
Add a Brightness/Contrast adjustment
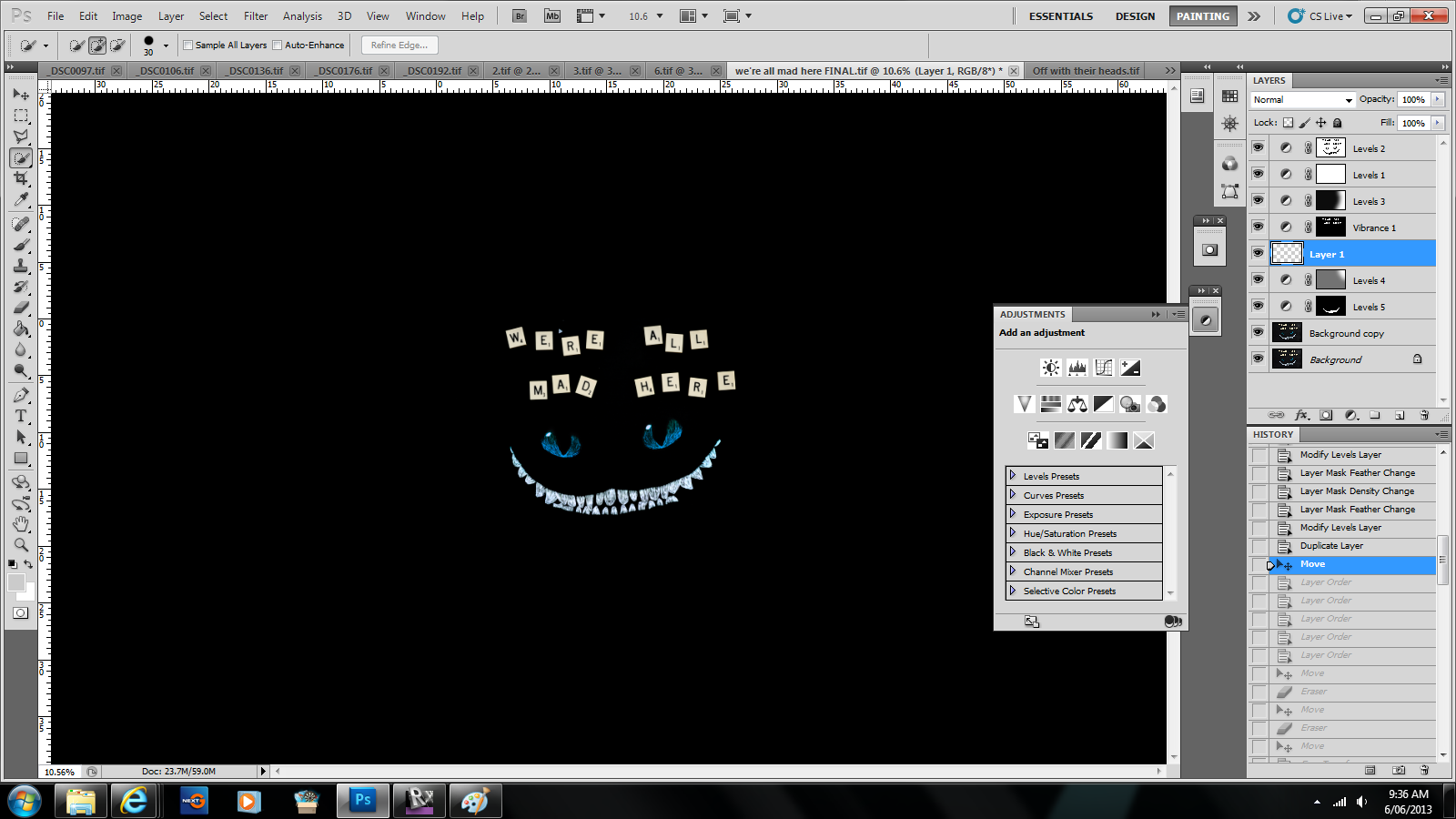(1051, 368)
